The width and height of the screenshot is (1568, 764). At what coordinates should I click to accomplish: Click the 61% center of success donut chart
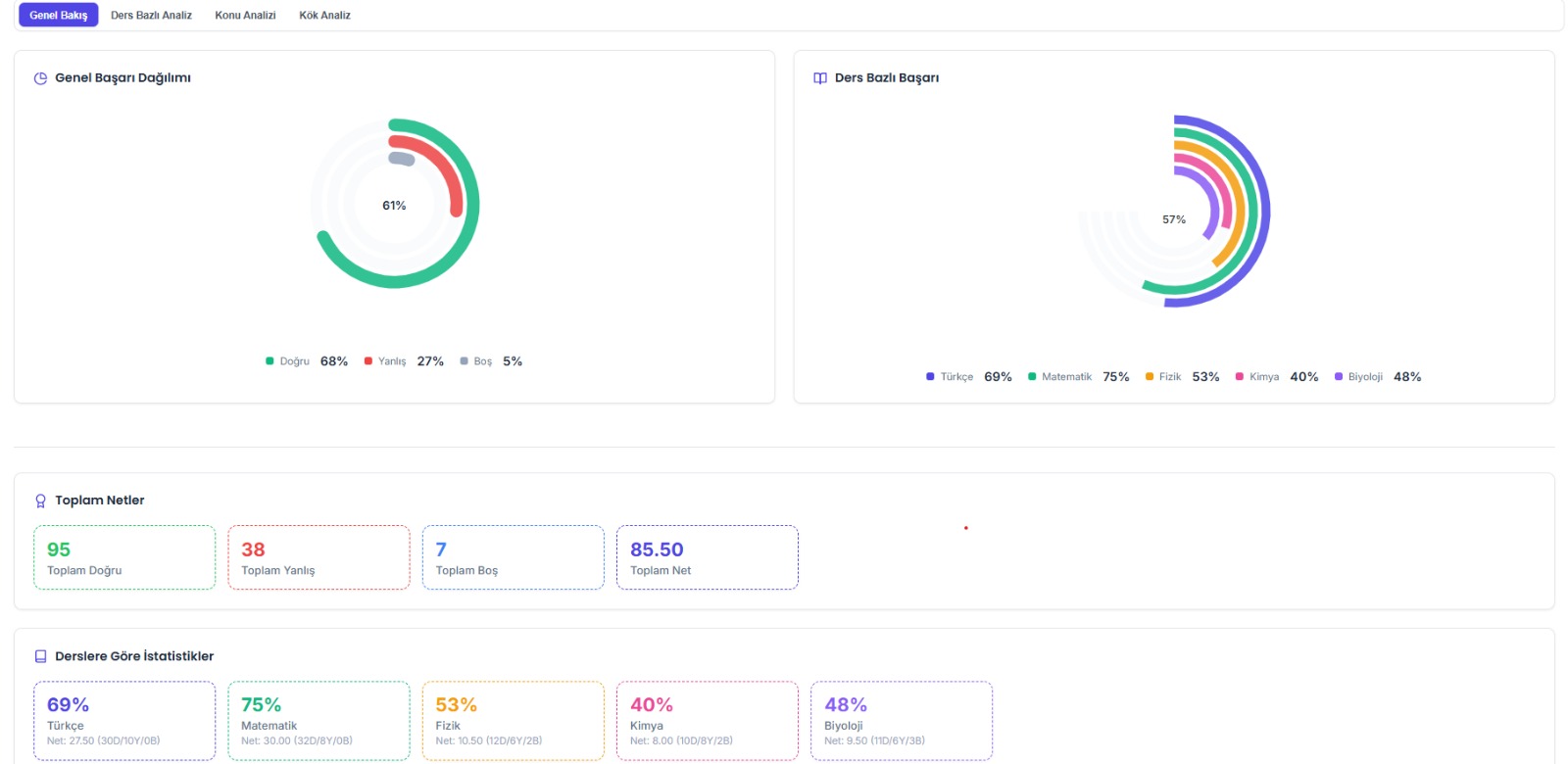pyautogui.click(x=394, y=206)
